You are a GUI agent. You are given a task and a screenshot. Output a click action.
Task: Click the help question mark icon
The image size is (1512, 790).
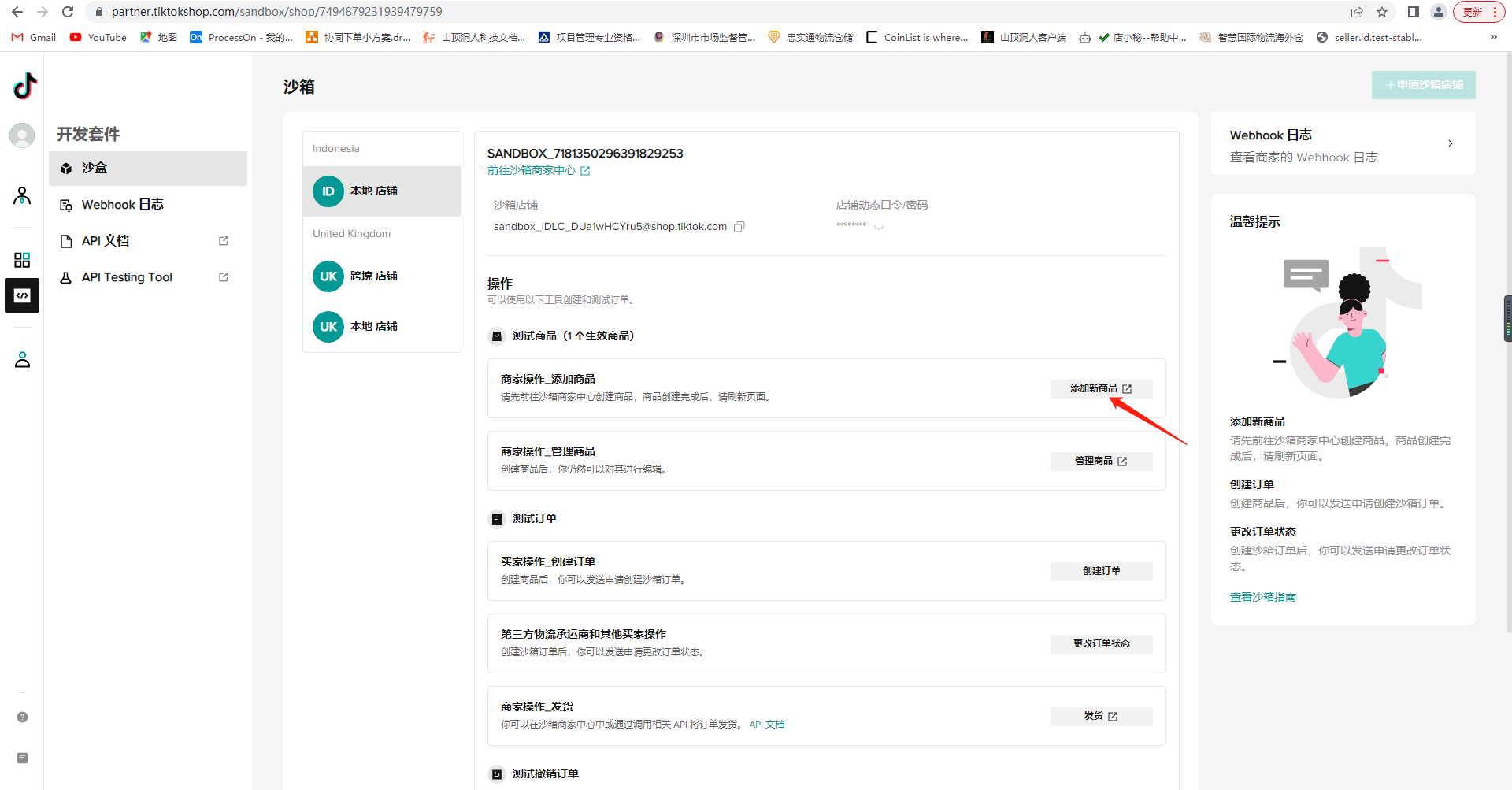pyautogui.click(x=22, y=718)
